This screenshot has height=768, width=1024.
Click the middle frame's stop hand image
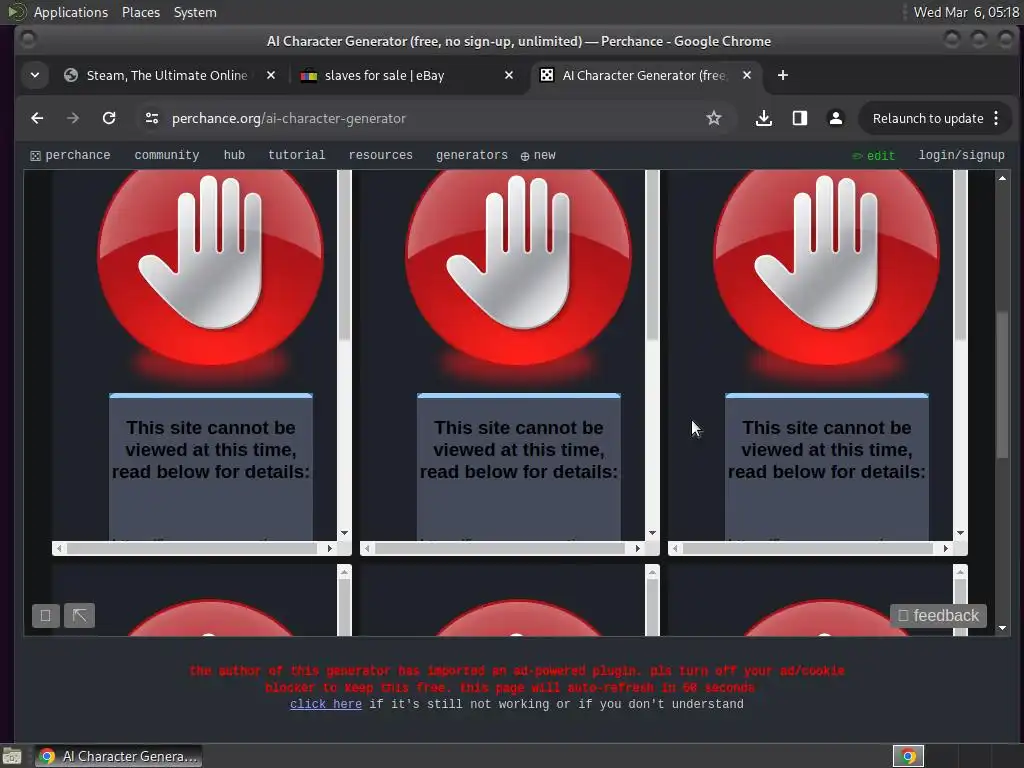519,268
